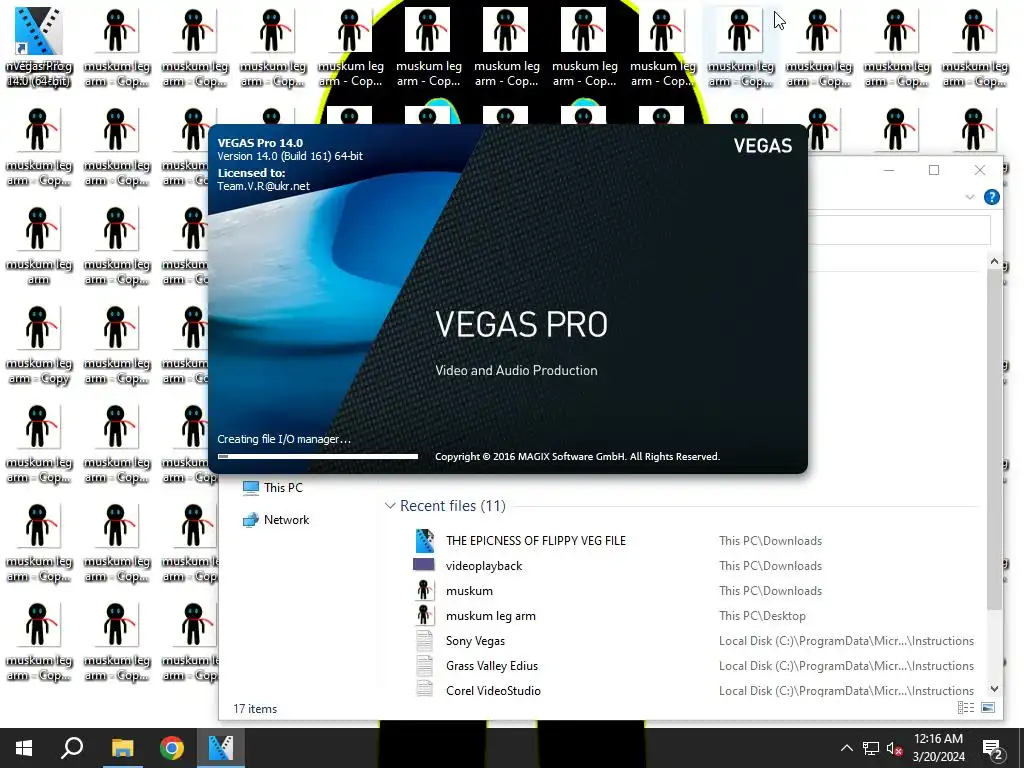Select the videoplayback recent file

tap(694, 566)
